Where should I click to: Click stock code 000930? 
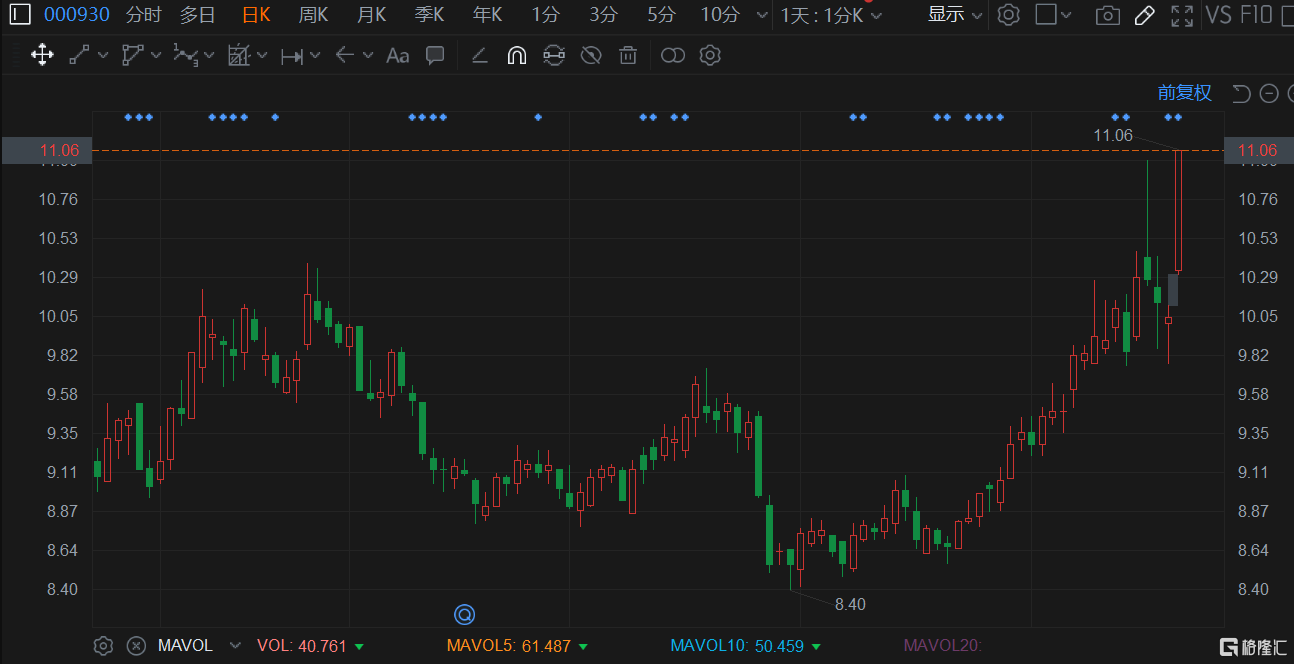click(77, 15)
